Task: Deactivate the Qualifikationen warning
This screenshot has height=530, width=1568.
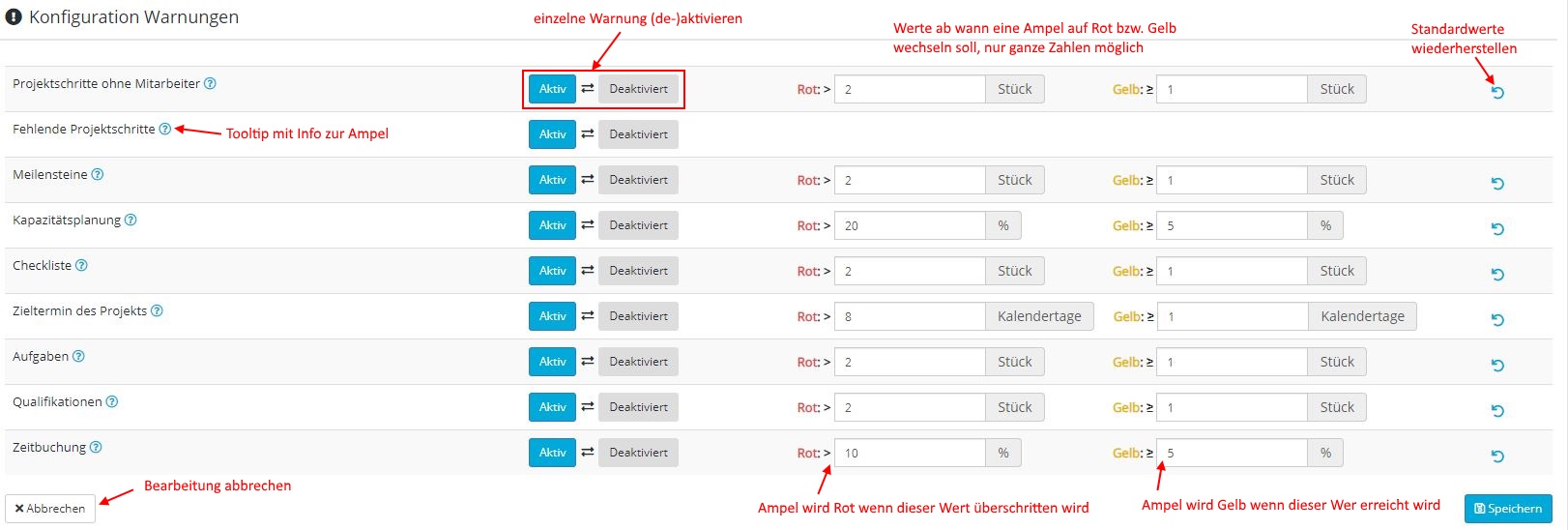Action: point(638,407)
